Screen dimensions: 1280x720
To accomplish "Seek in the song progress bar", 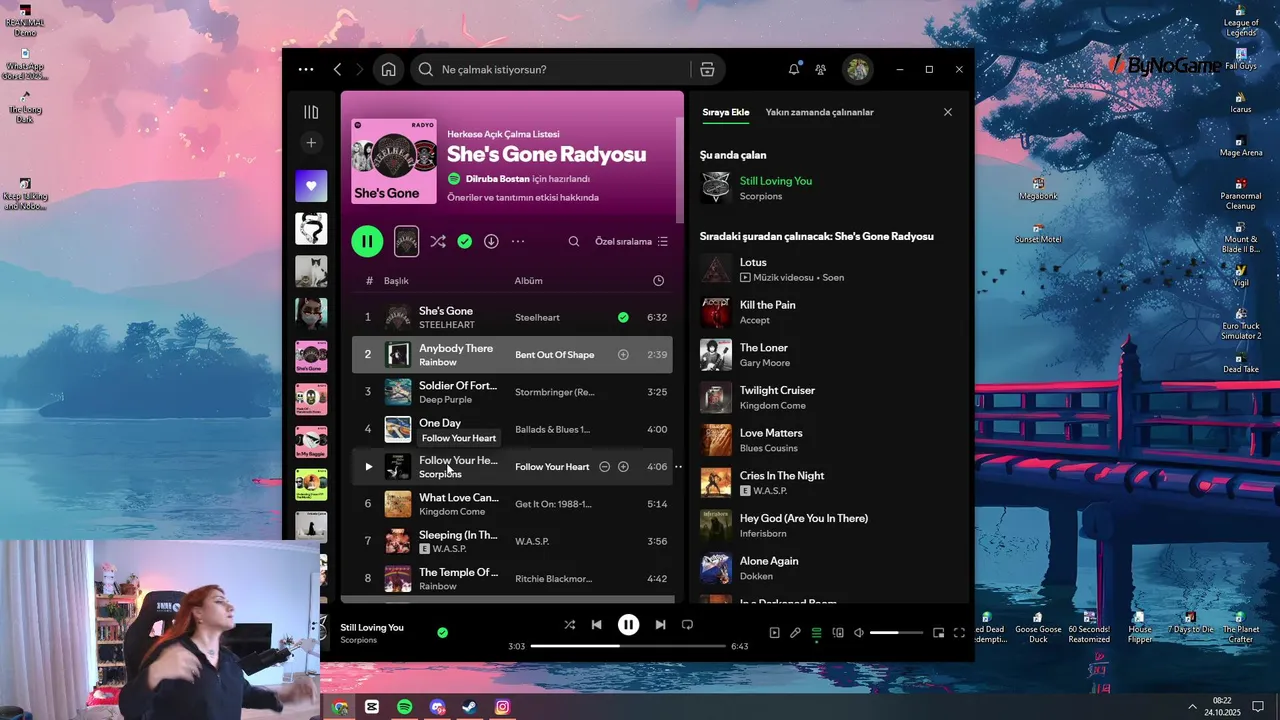I will [628, 646].
